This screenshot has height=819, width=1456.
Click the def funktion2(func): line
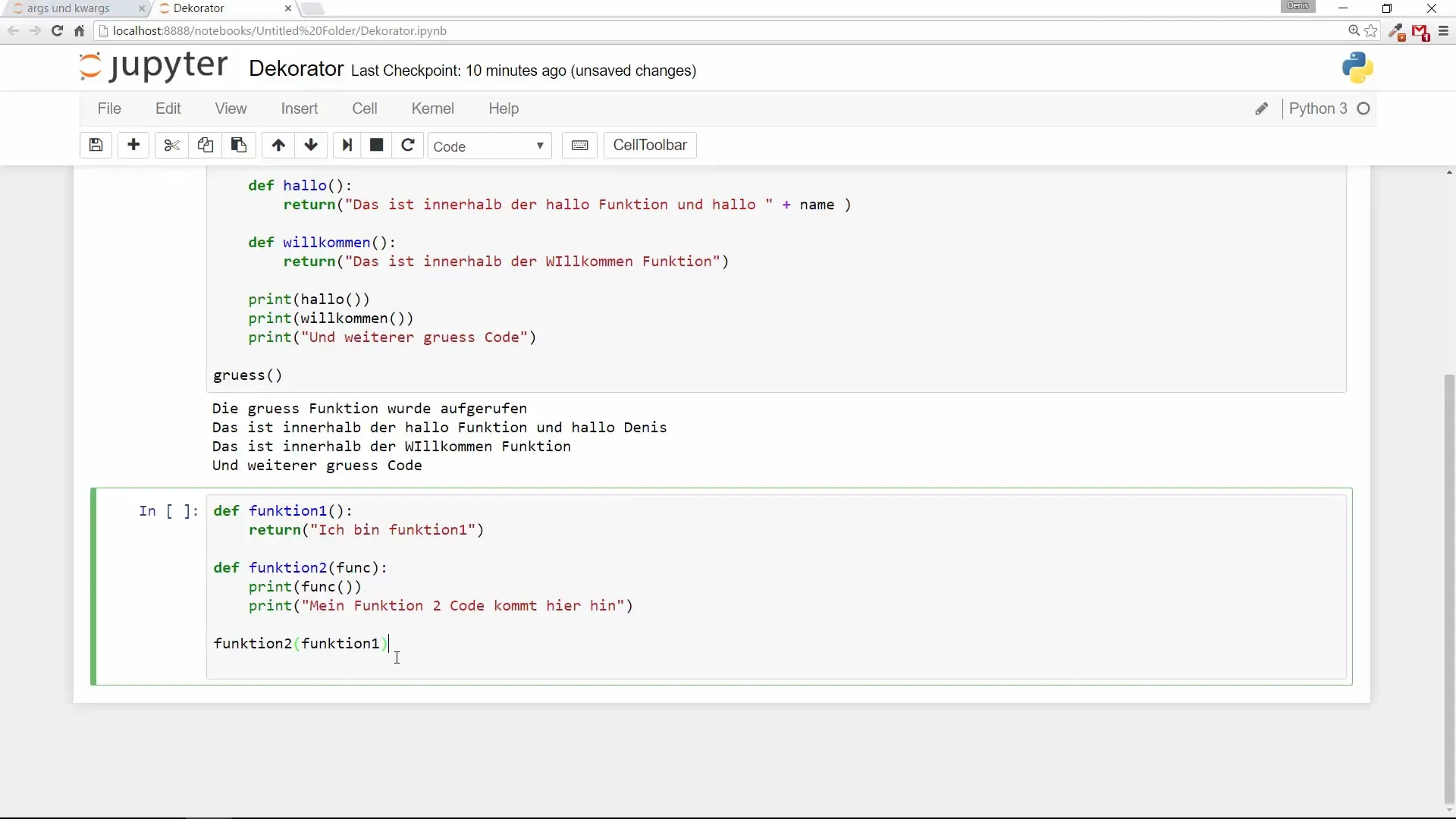coord(300,568)
